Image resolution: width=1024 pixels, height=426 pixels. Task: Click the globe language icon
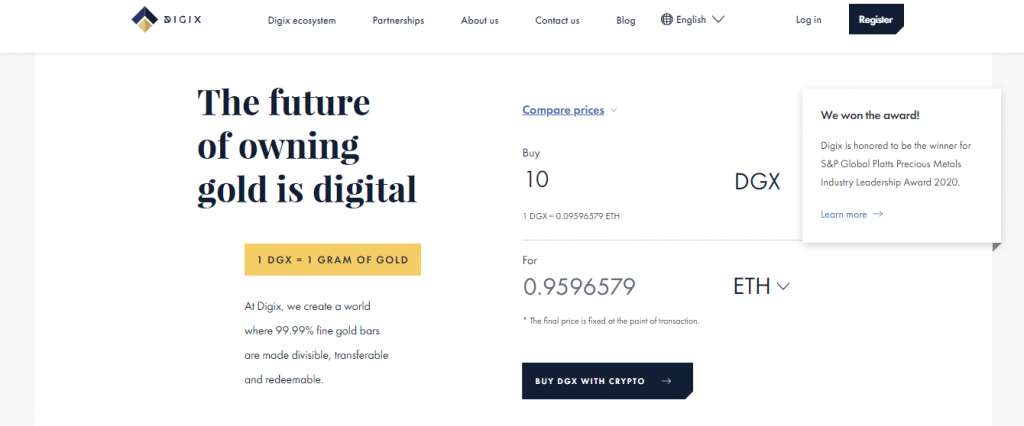point(667,19)
